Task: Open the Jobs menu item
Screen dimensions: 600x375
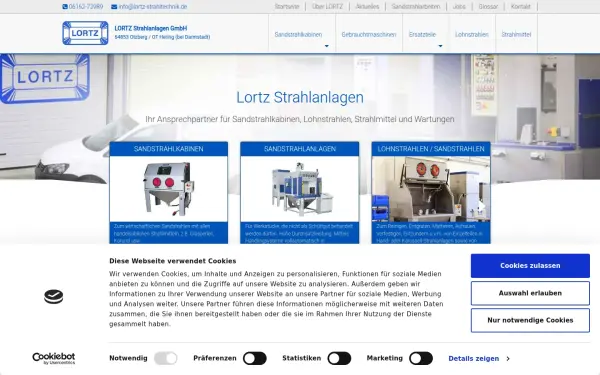Action: click(x=459, y=7)
